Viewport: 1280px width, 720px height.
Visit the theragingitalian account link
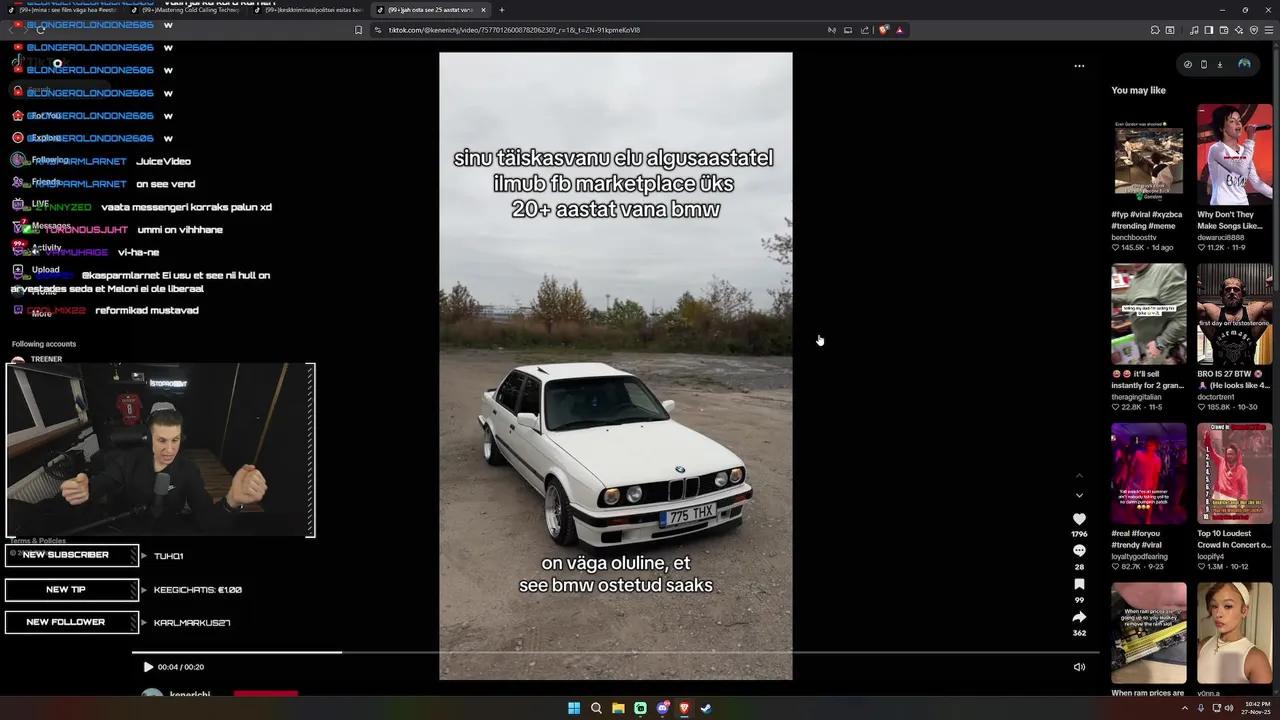1135,397
